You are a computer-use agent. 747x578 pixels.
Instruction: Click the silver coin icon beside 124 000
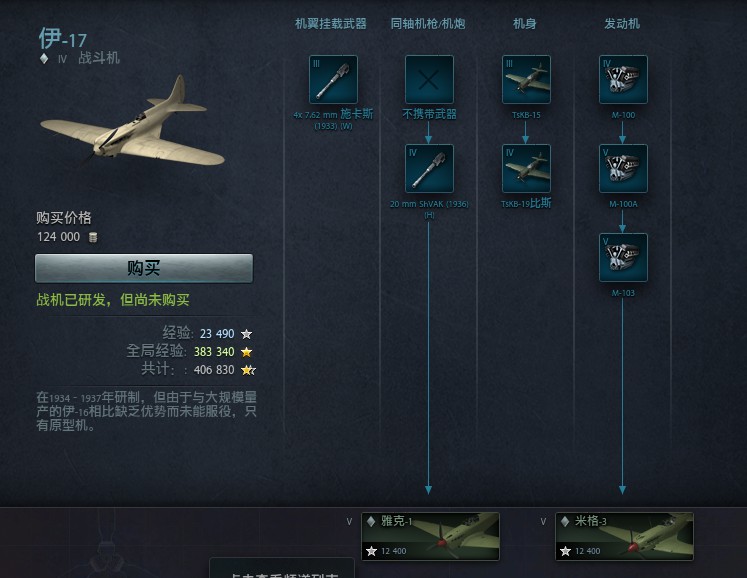(93, 237)
